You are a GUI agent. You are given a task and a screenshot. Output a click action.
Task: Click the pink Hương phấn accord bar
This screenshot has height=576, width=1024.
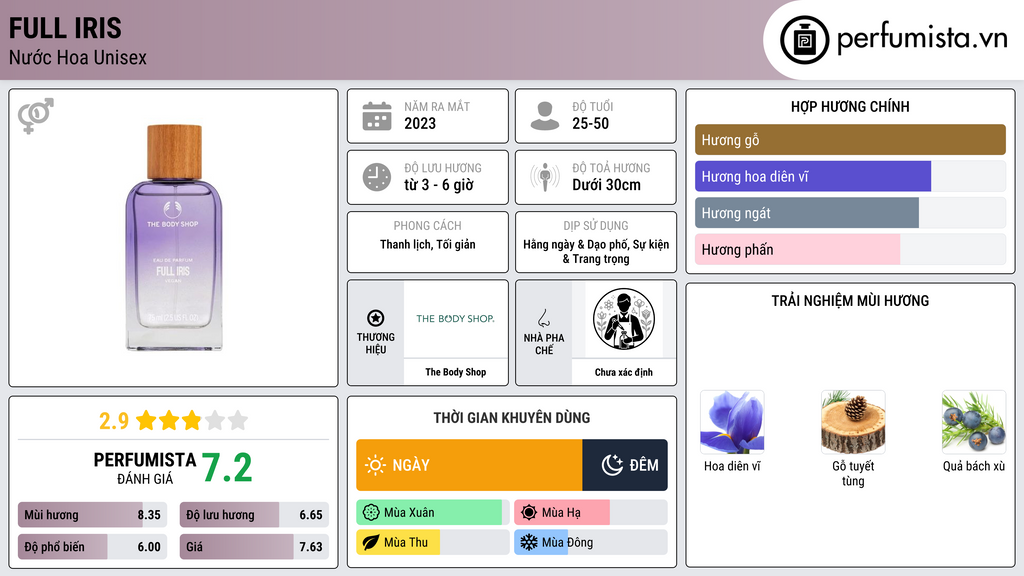pos(850,249)
